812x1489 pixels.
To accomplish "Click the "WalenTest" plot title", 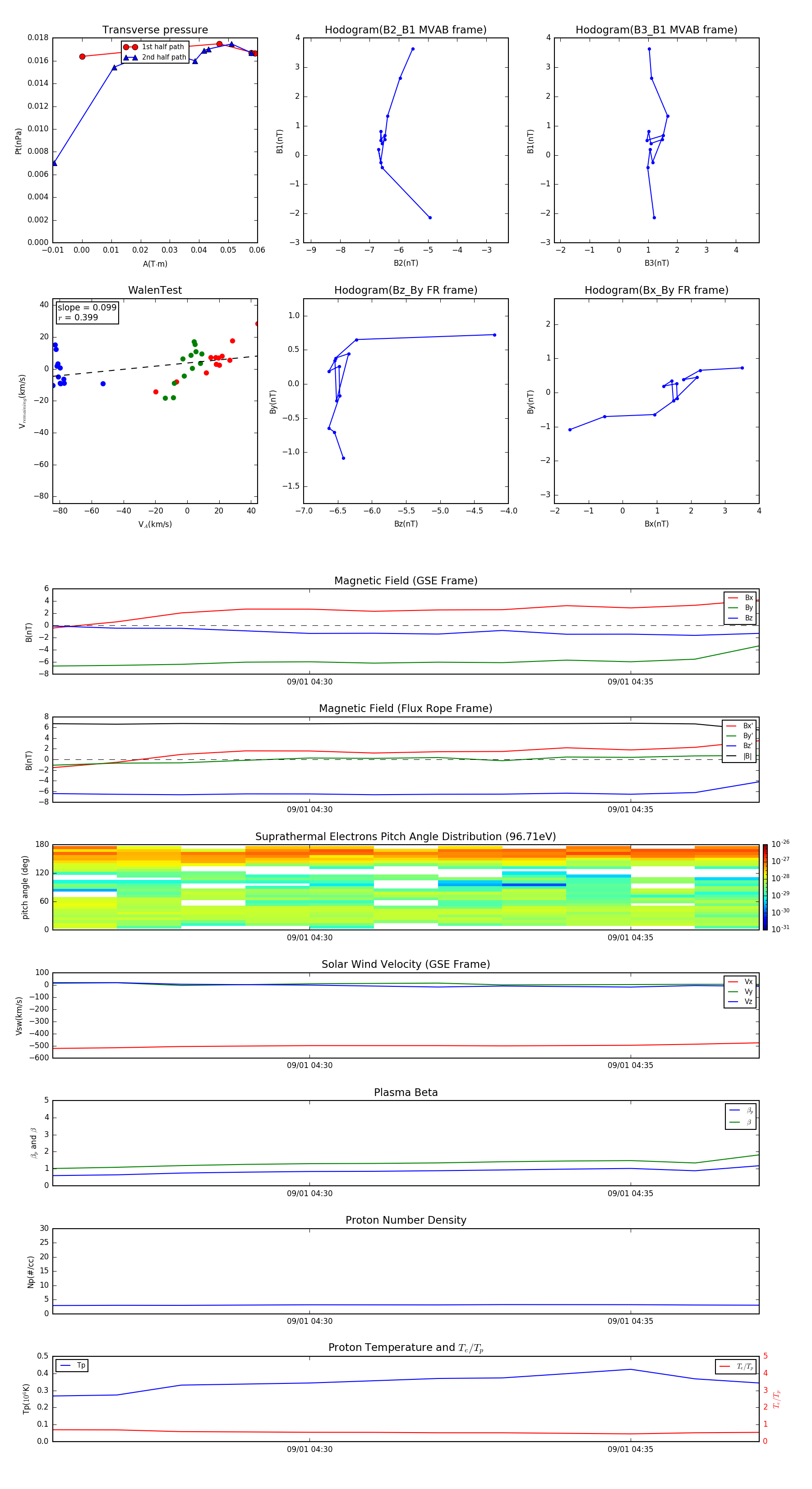I will [x=155, y=290].
